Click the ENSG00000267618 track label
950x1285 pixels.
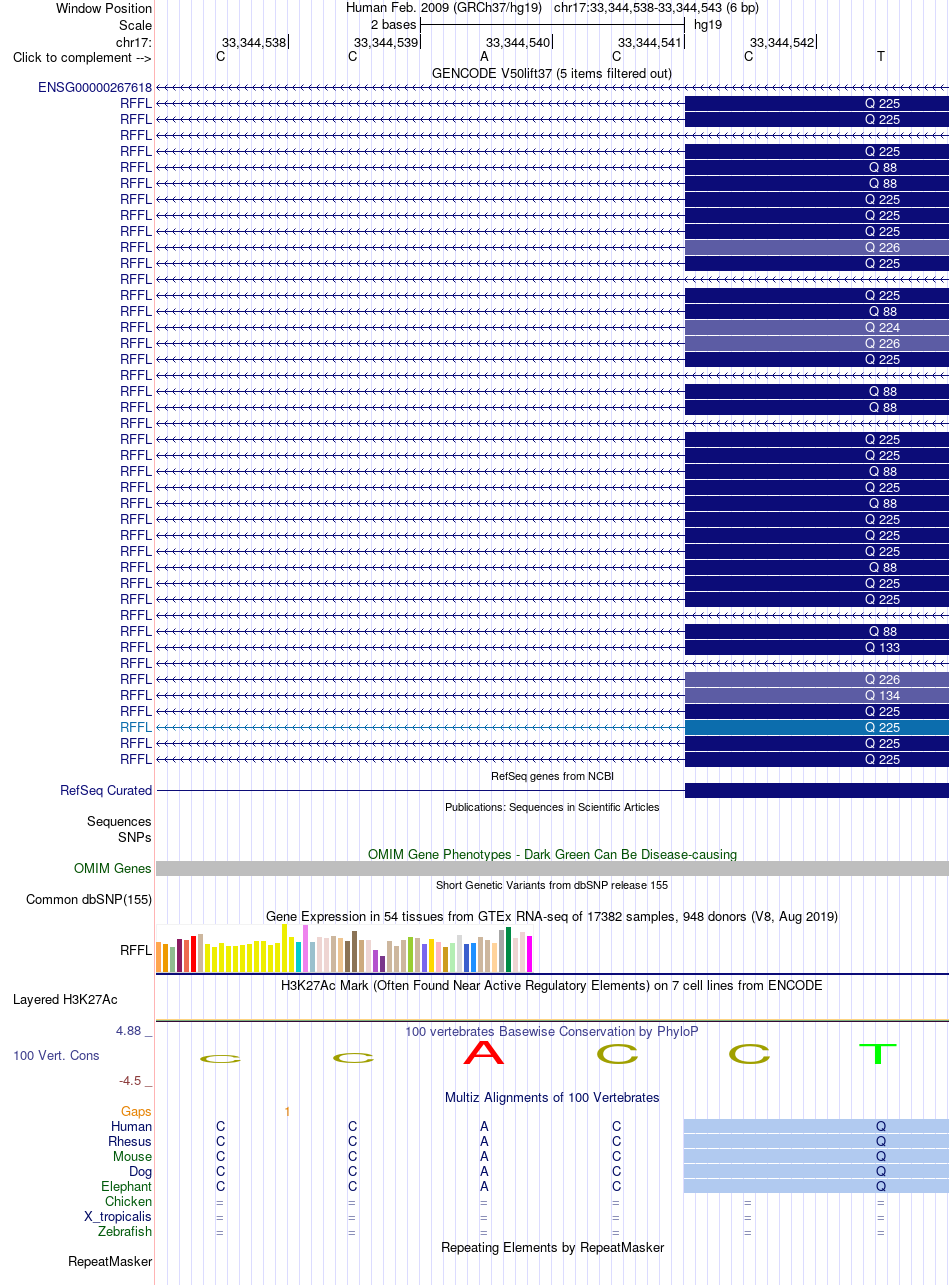95,87
